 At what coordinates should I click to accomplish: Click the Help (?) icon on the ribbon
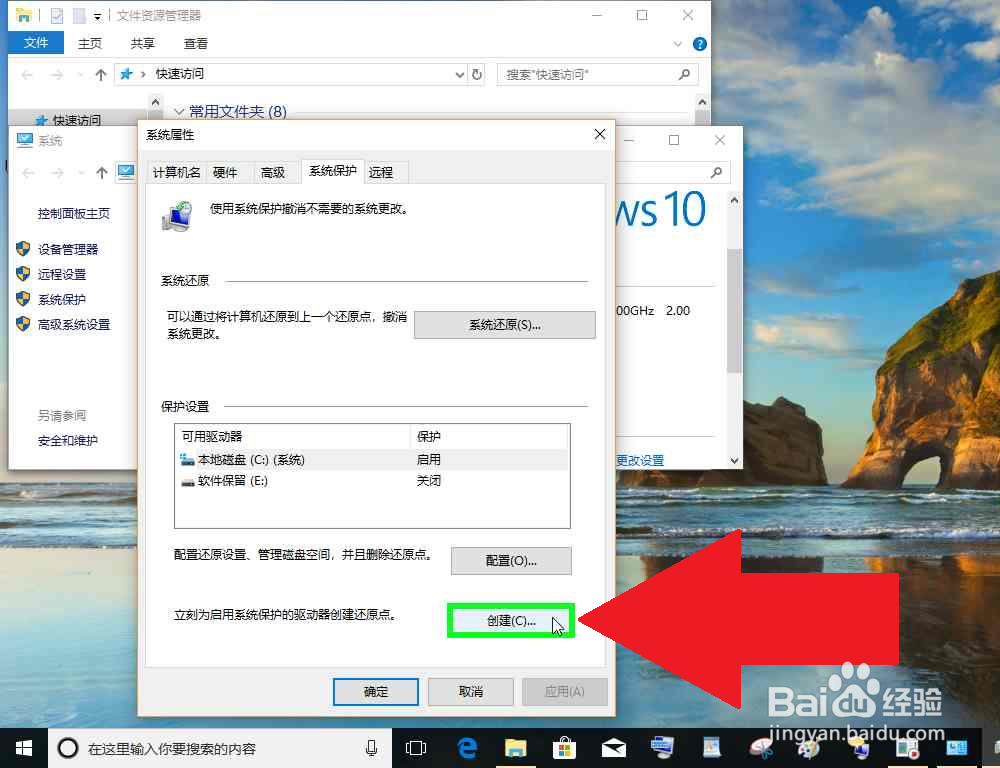click(699, 44)
